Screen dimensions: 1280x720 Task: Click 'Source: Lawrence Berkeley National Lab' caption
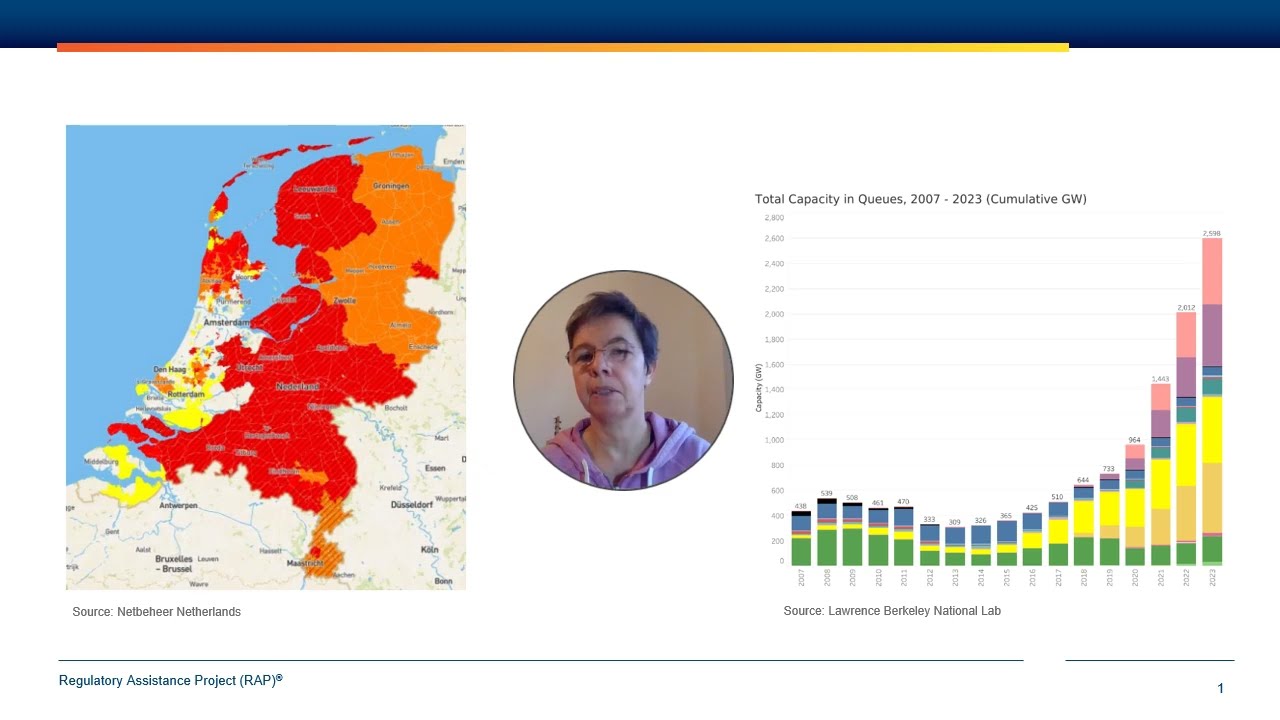(892, 611)
